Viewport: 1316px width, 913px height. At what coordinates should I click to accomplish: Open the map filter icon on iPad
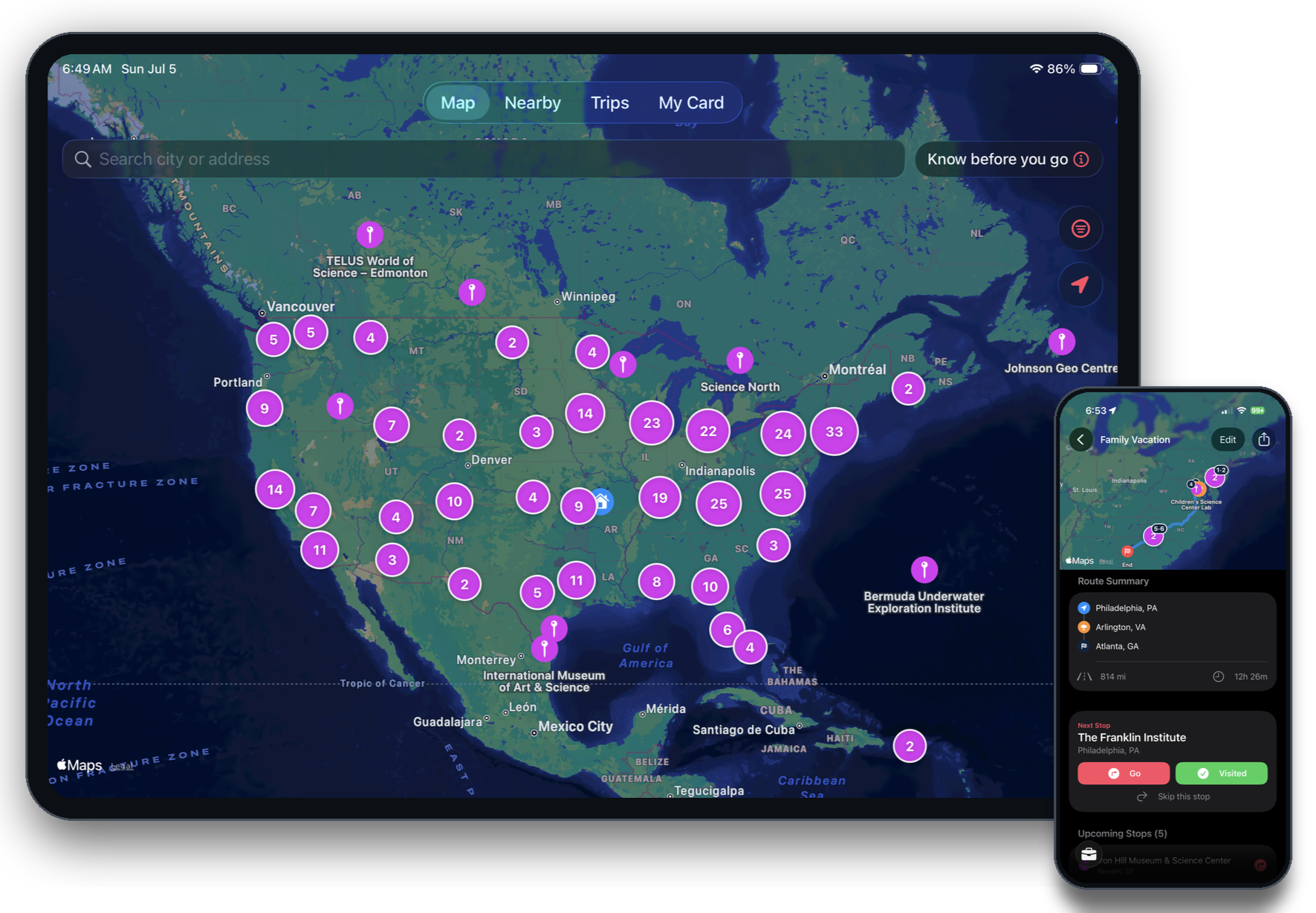pos(1080,229)
